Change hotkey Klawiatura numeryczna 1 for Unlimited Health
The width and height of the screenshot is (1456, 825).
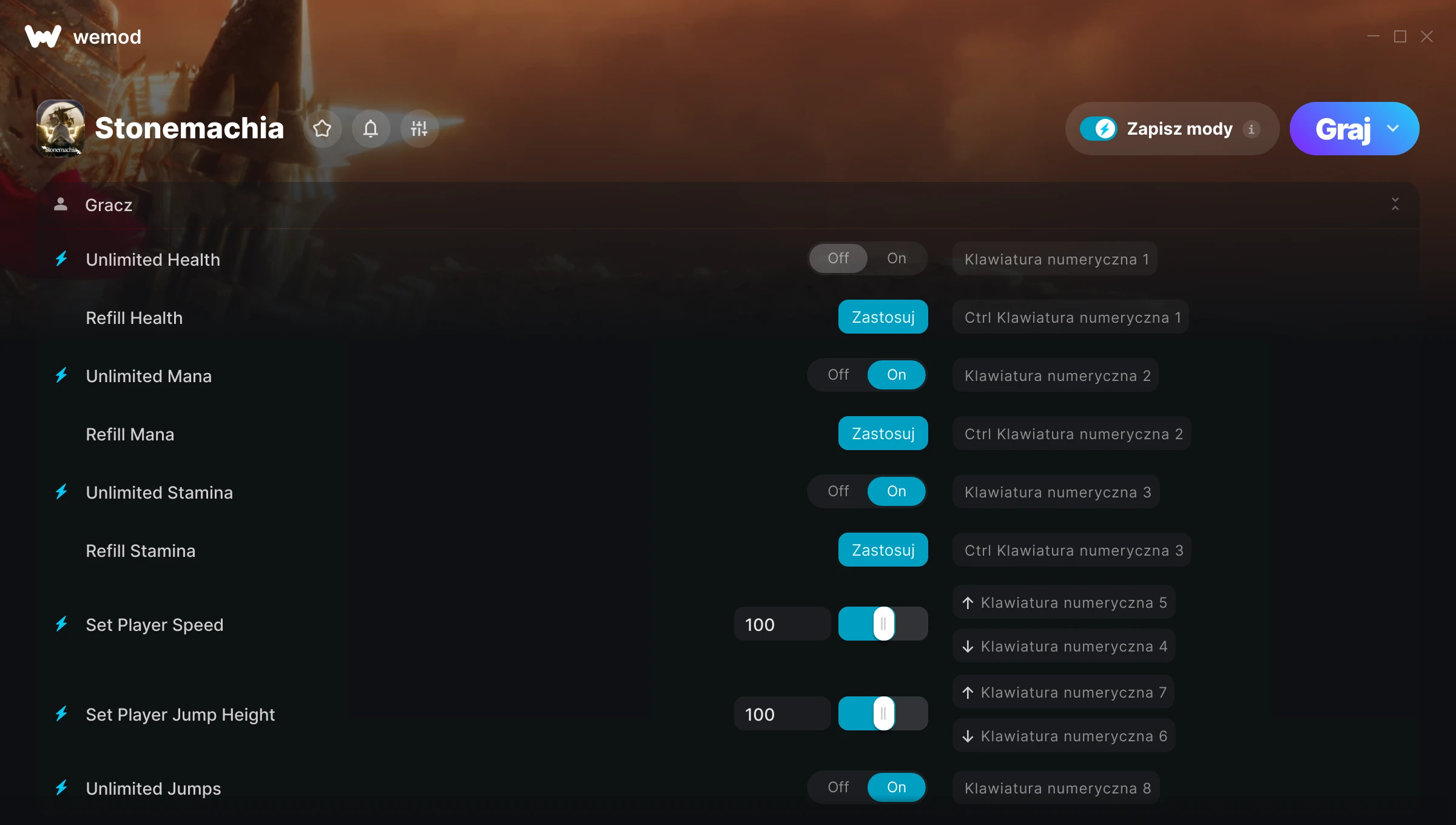pyautogui.click(x=1055, y=259)
